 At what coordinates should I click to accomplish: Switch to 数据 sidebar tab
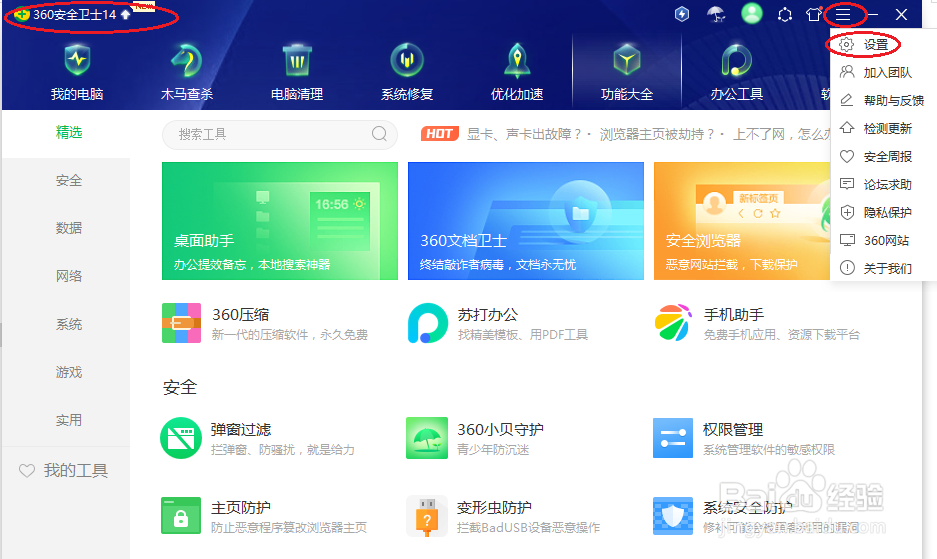click(69, 228)
